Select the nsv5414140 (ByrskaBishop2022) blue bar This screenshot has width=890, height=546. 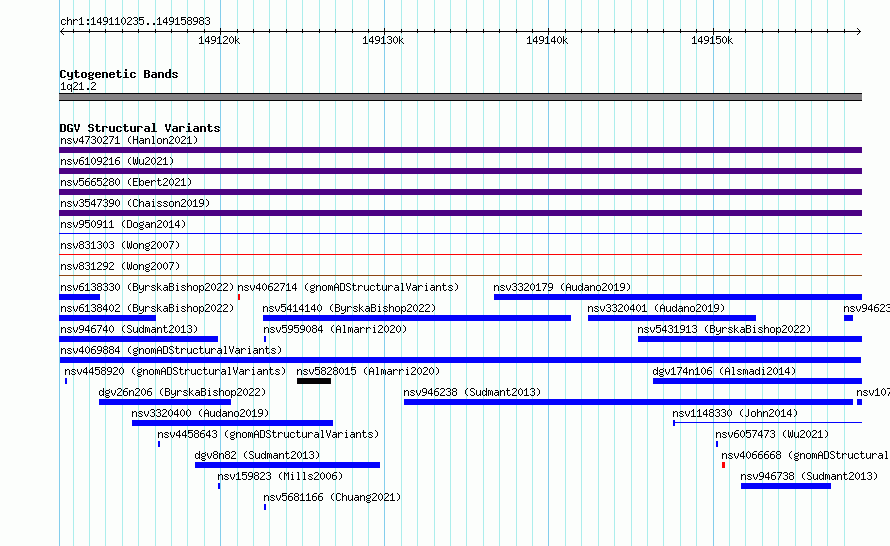tap(417, 318)
